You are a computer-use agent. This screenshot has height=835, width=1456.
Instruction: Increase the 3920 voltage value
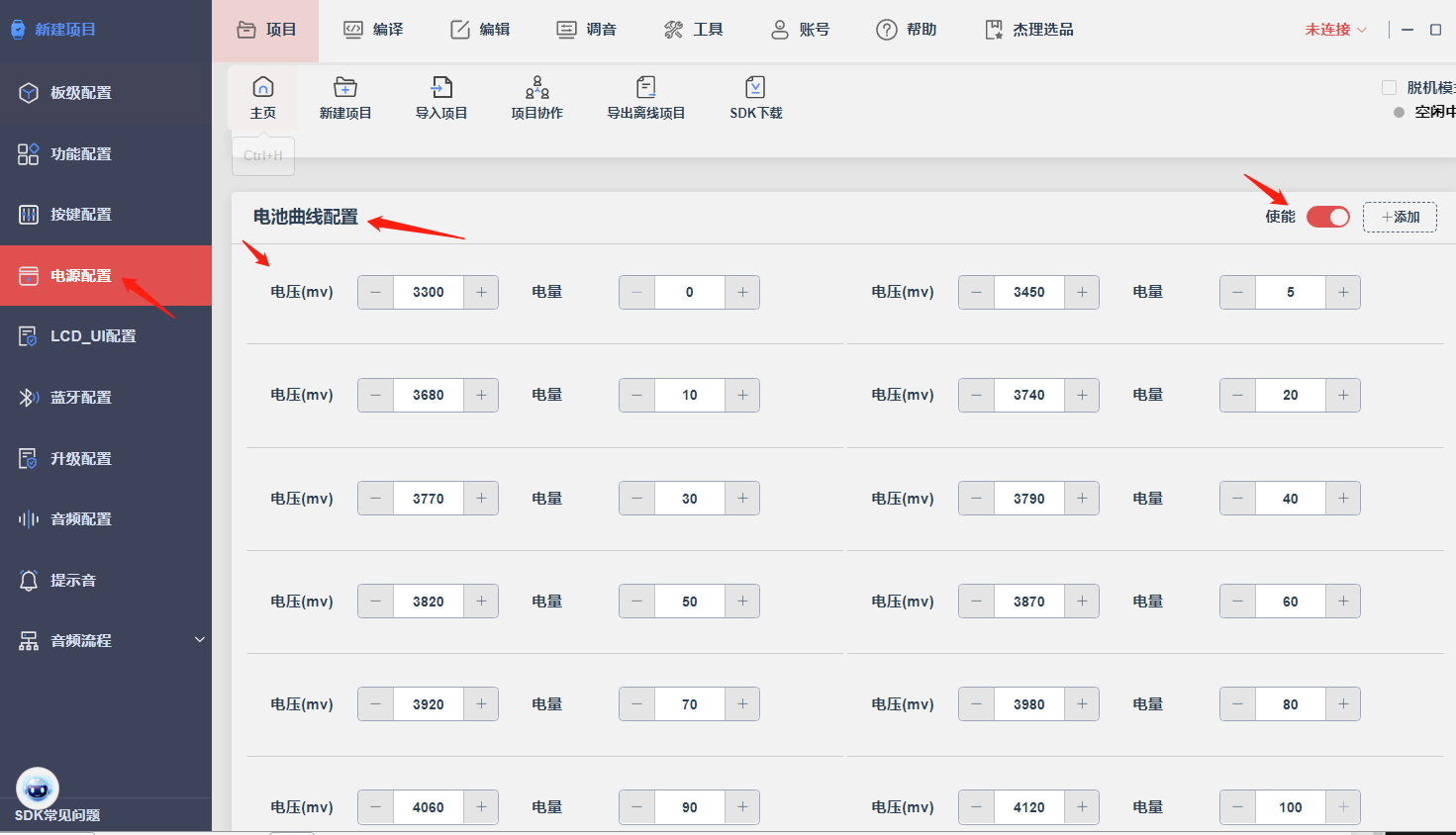481,704
